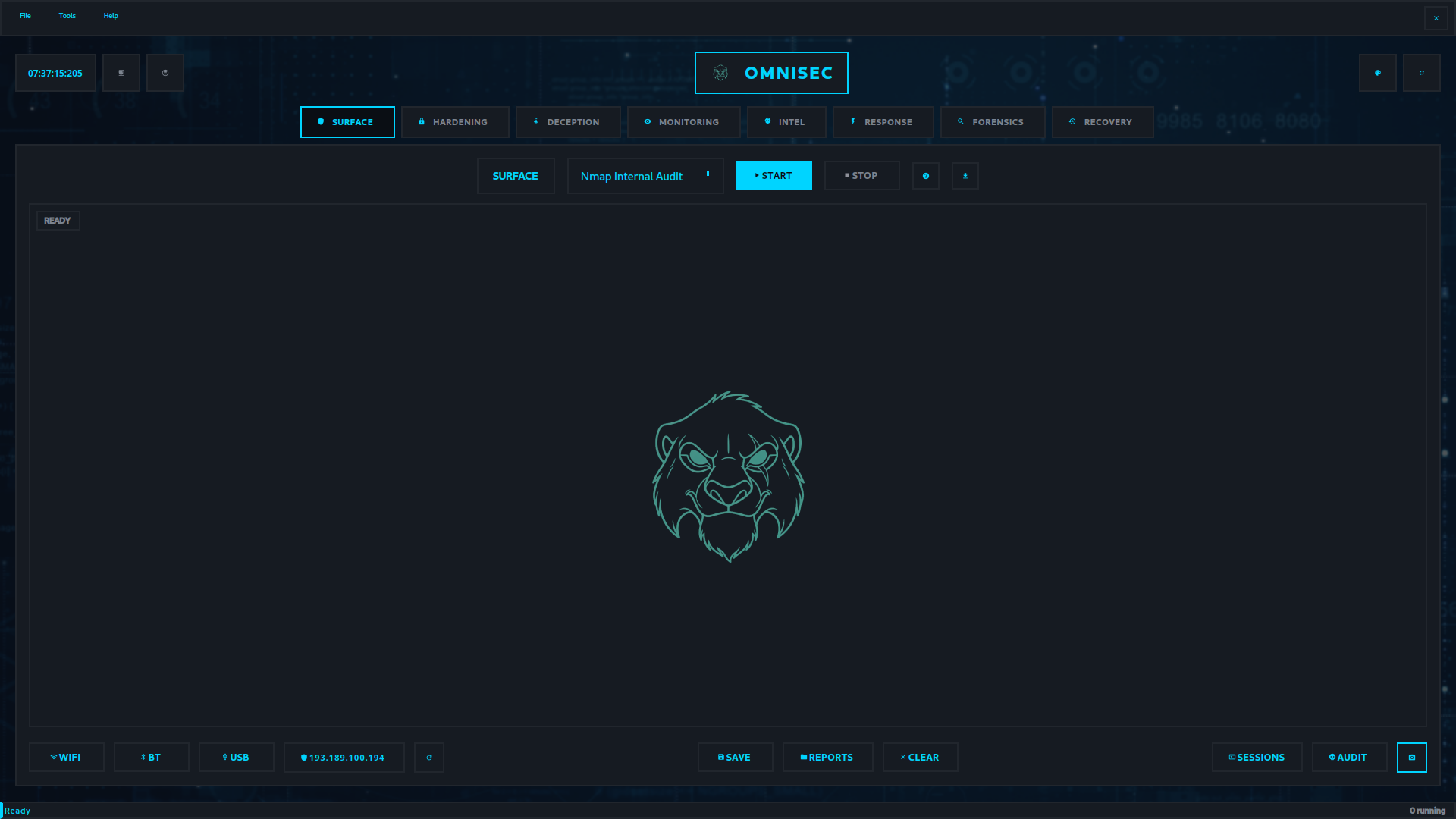Click the refresh icon next to IP address
Viewport: 1456px width, 819px height.
(x=429, y=758)
